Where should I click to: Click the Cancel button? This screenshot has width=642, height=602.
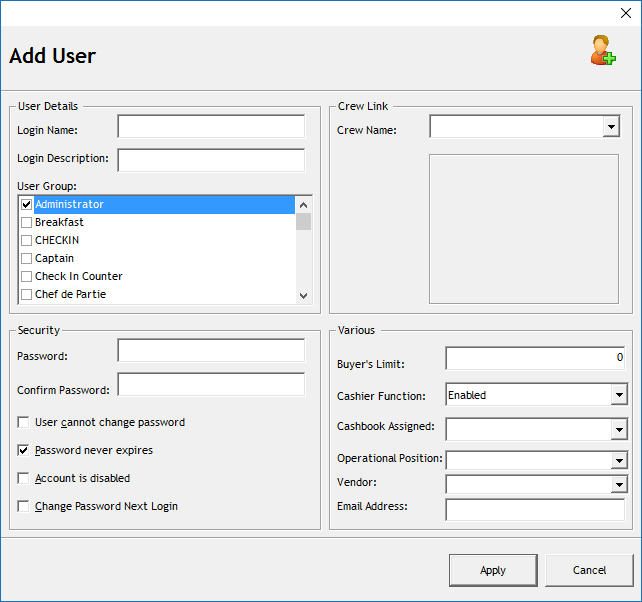pos(589,570)
